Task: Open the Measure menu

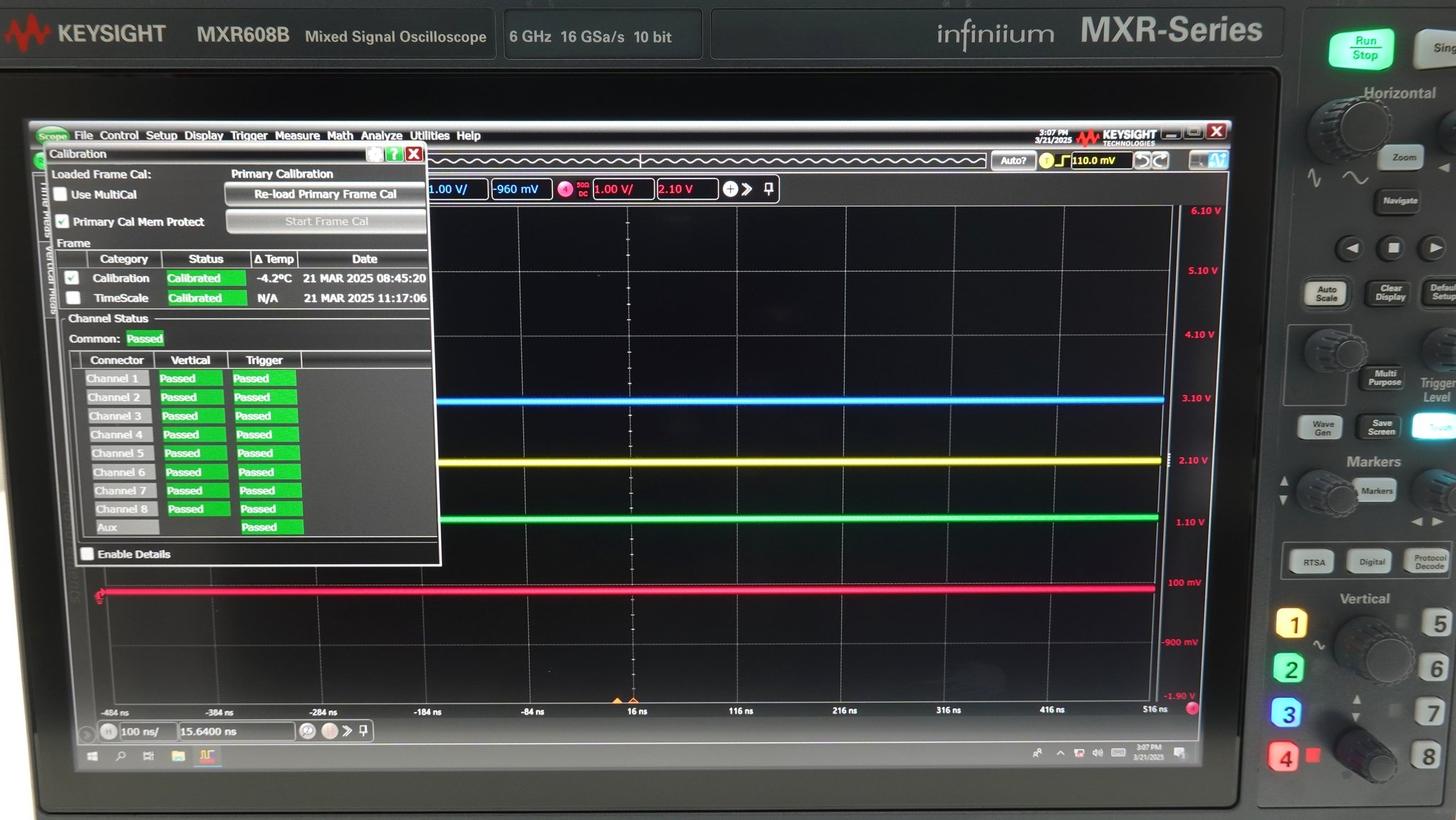Action: [297, 135]
